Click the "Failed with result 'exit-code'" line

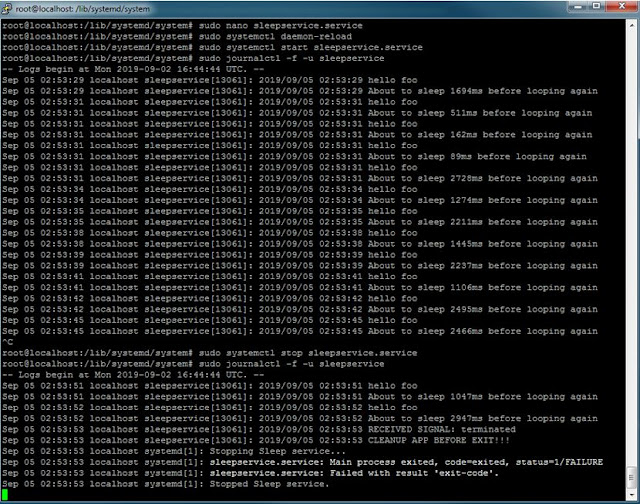click(x=251, y=473)
